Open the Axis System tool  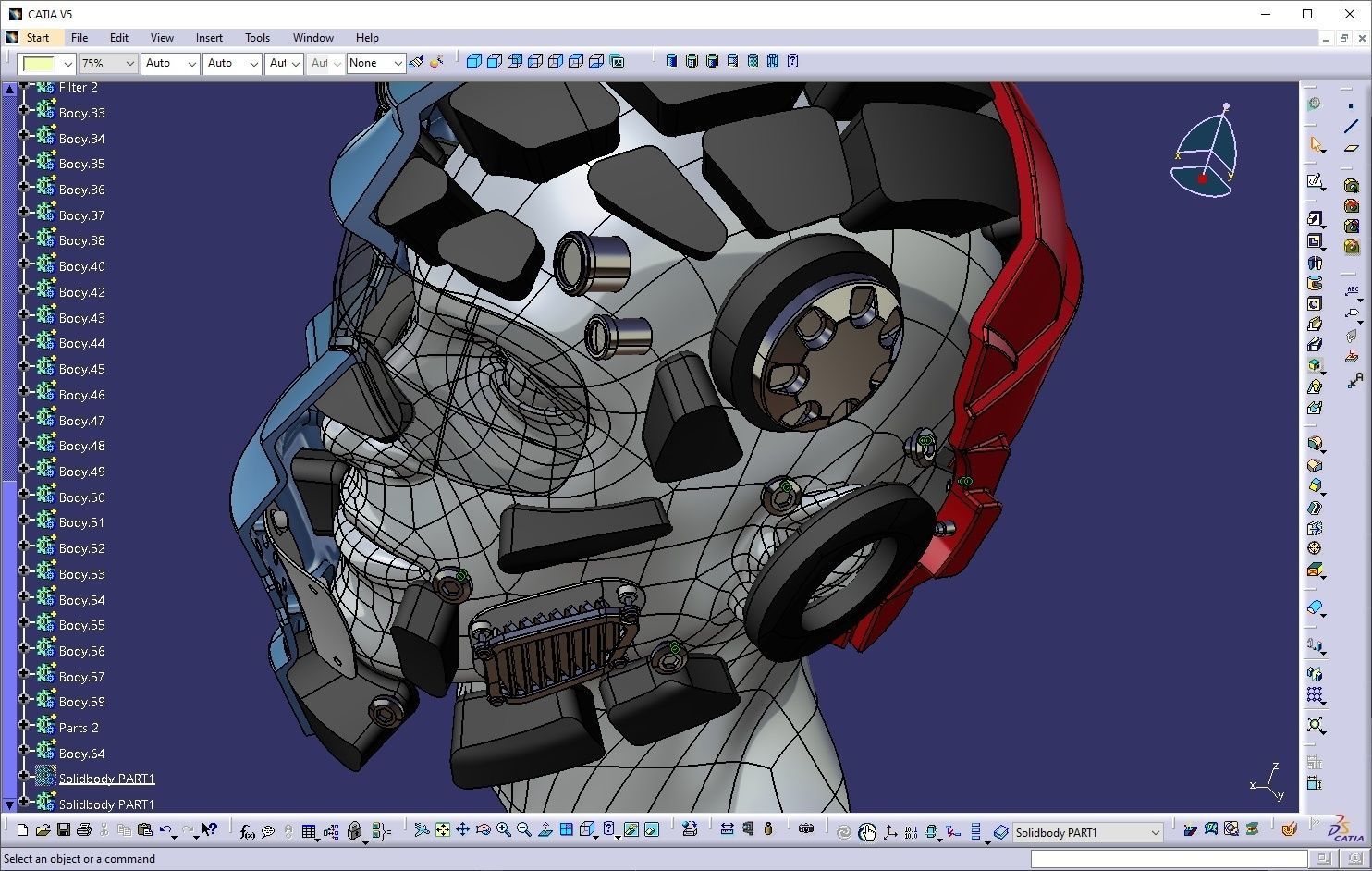tap(890, 832)
